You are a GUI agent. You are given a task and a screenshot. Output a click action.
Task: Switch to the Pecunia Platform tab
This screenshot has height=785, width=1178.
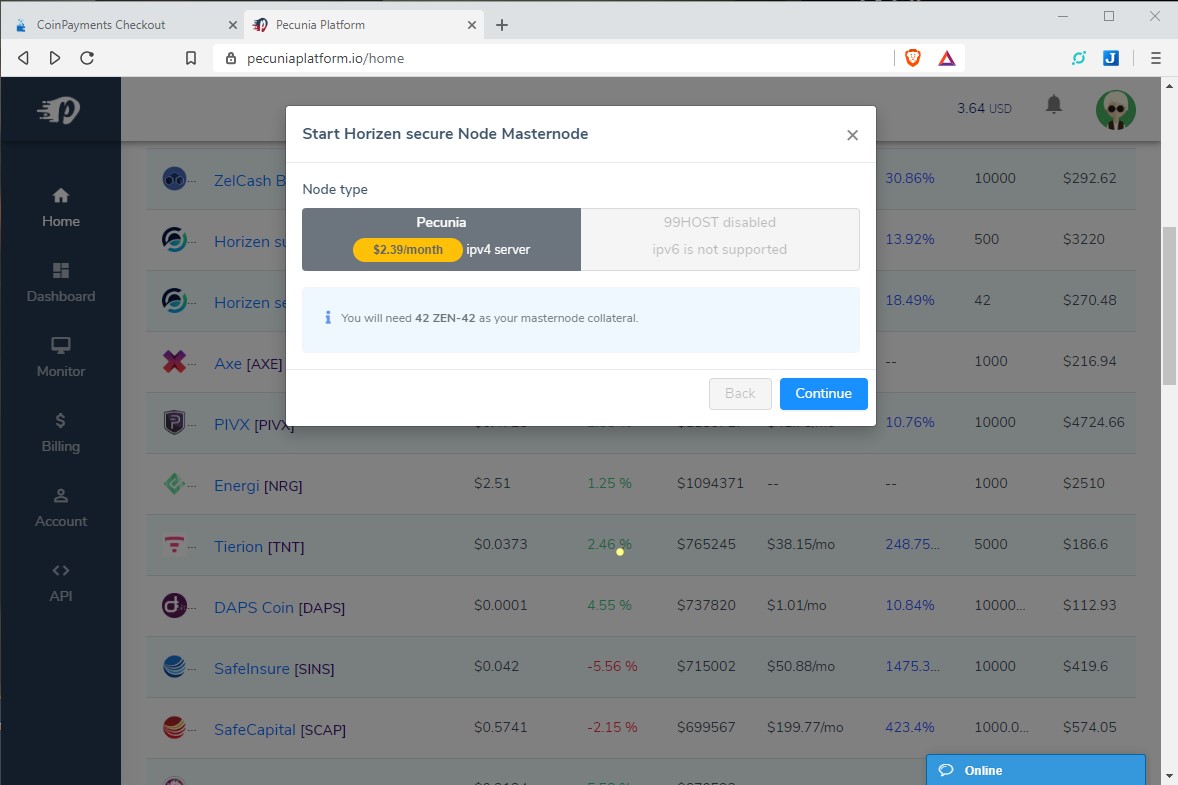click(x=364, y=24)
